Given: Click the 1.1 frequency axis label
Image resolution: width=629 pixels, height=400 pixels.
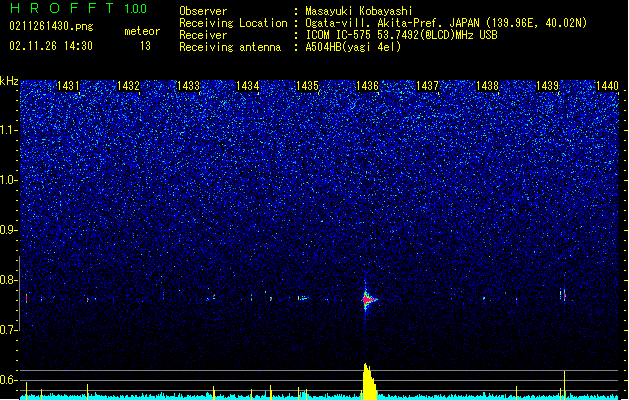Looking at the screenshot, I should (9, 130).
